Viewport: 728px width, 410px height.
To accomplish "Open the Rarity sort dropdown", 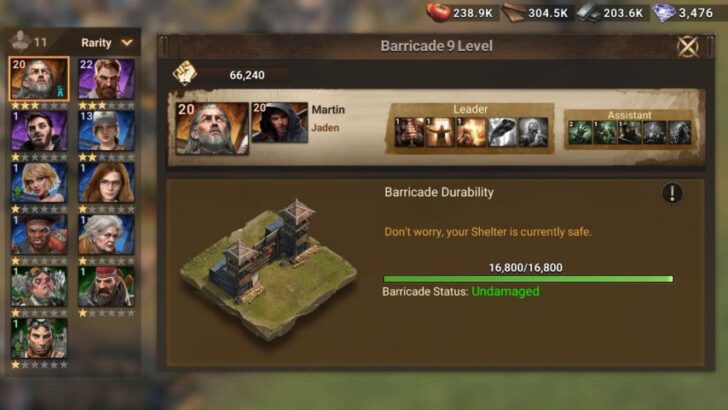I will [x=107, y=43].
